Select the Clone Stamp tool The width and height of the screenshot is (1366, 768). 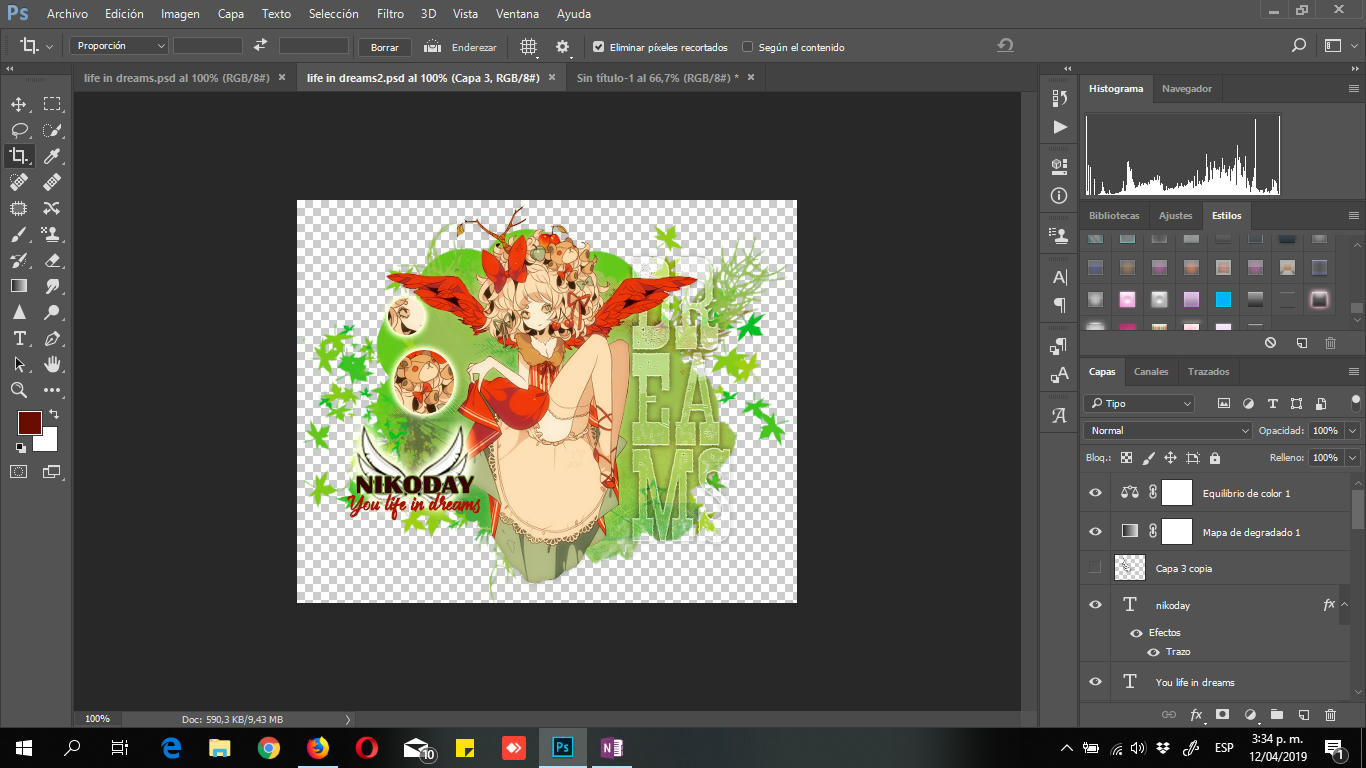click(52, 234)
